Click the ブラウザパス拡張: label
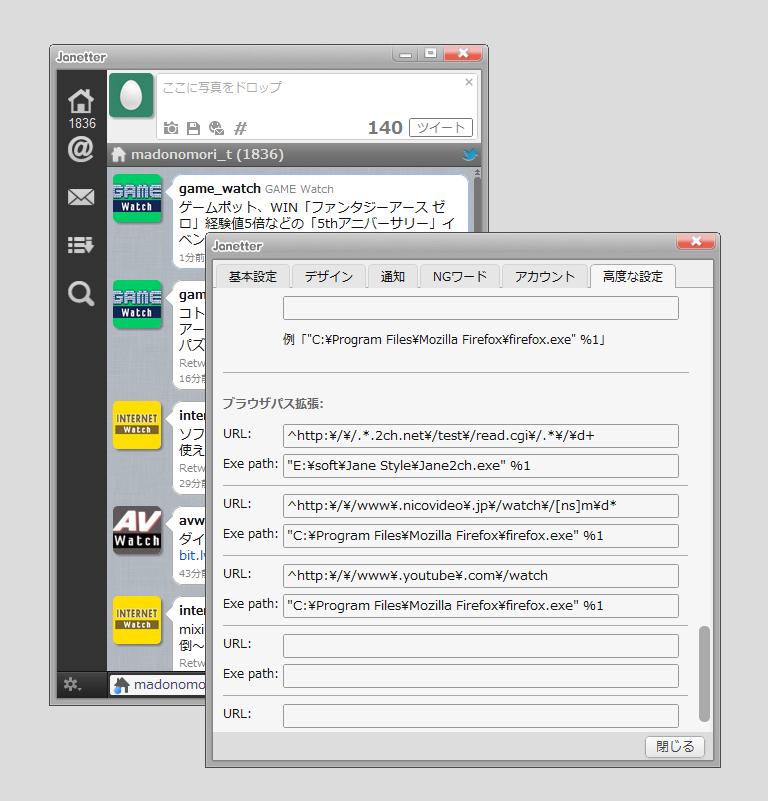Screen dimensions: 768x801 [x=273, y=404]
